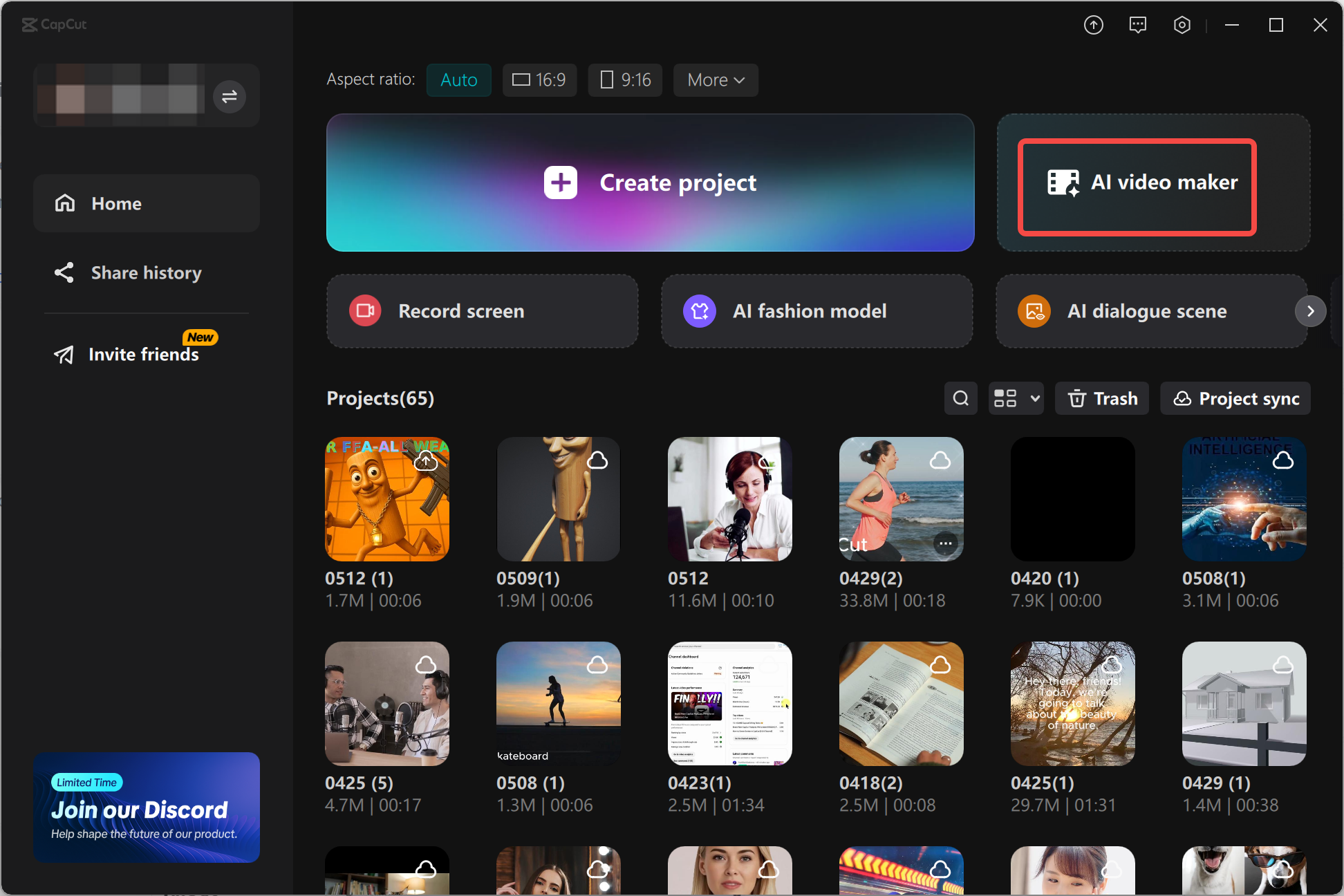Open the grid view layout dropdown
The image size is (1344, 896).
(1016, 398)
